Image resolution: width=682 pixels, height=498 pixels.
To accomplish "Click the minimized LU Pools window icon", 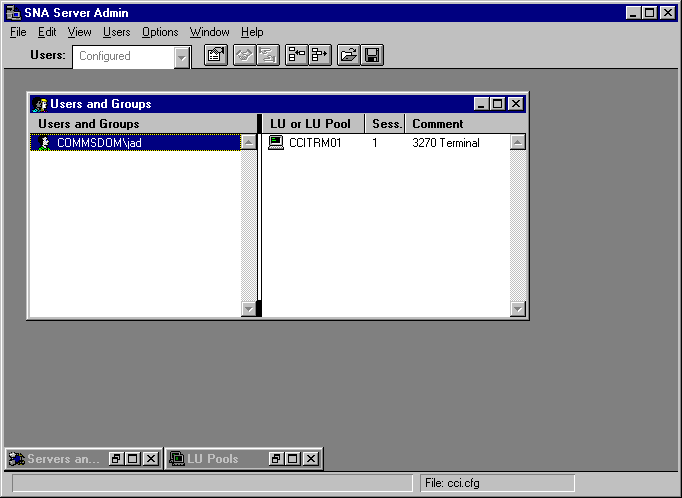I will [178, 459].
